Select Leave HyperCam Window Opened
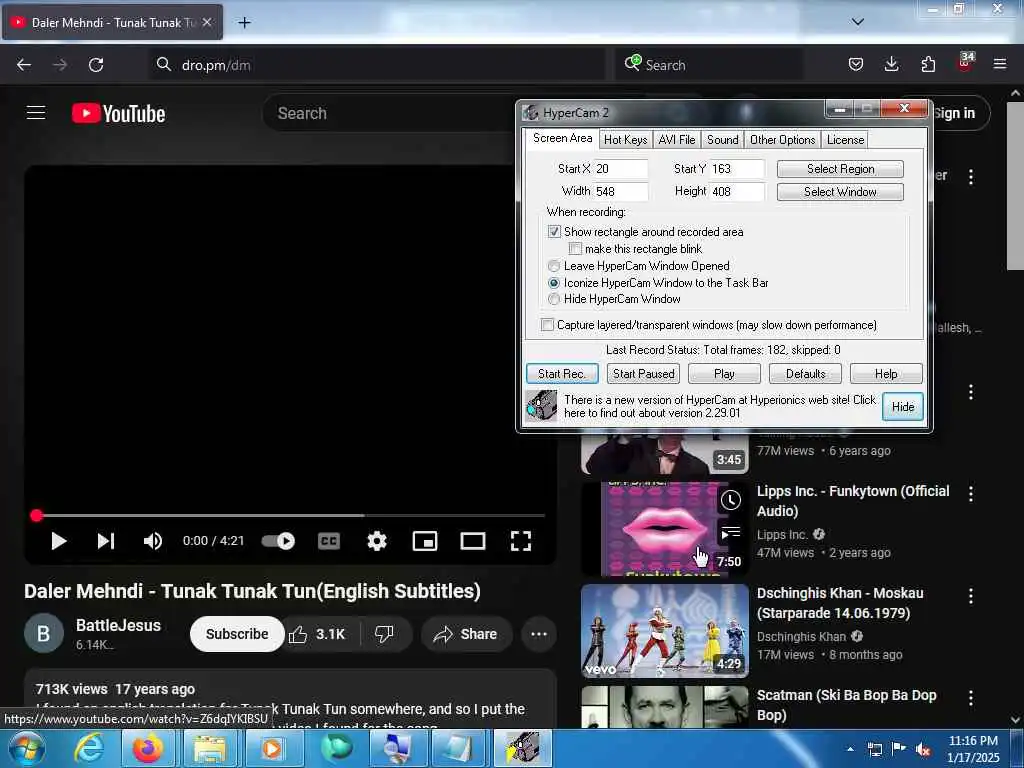This screenshot has width=1024, height=768. pyautogui.click(x=554, y=266)
